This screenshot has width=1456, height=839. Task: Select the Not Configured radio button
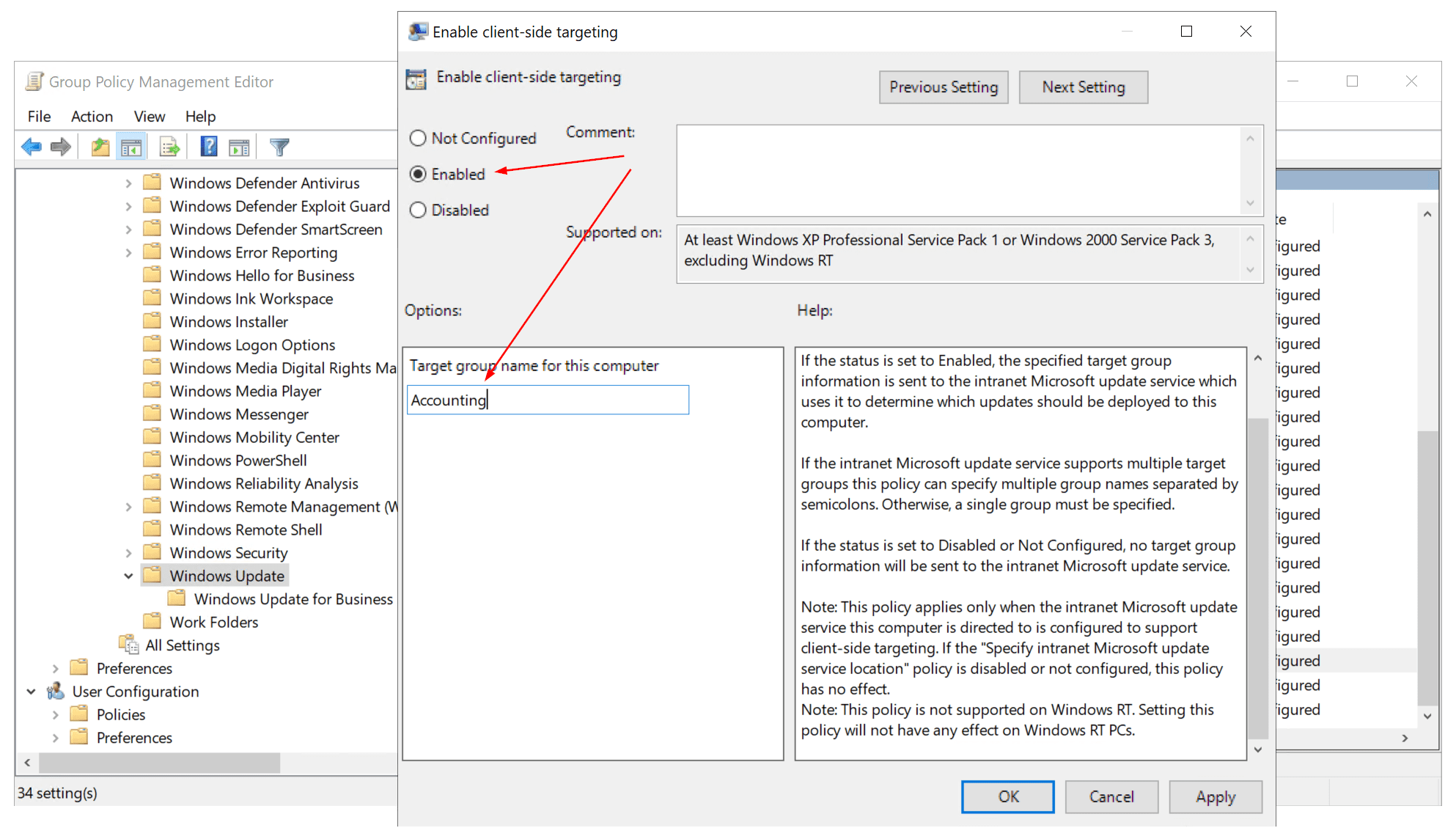point(418,138)
